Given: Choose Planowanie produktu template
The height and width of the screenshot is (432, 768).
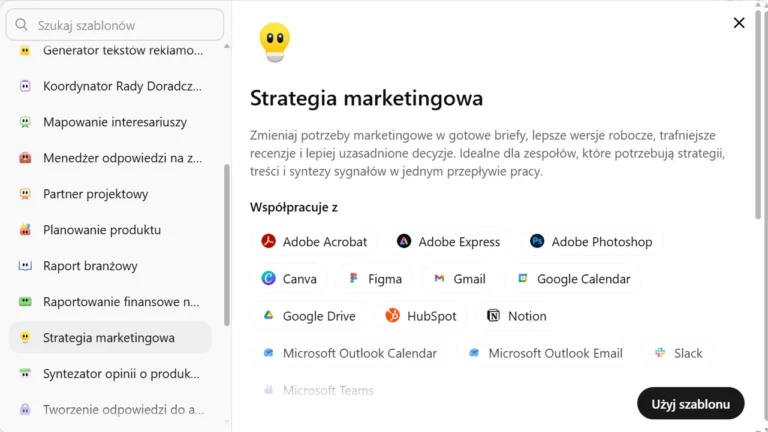Looking at the screenshot, I should coord(111,230).
